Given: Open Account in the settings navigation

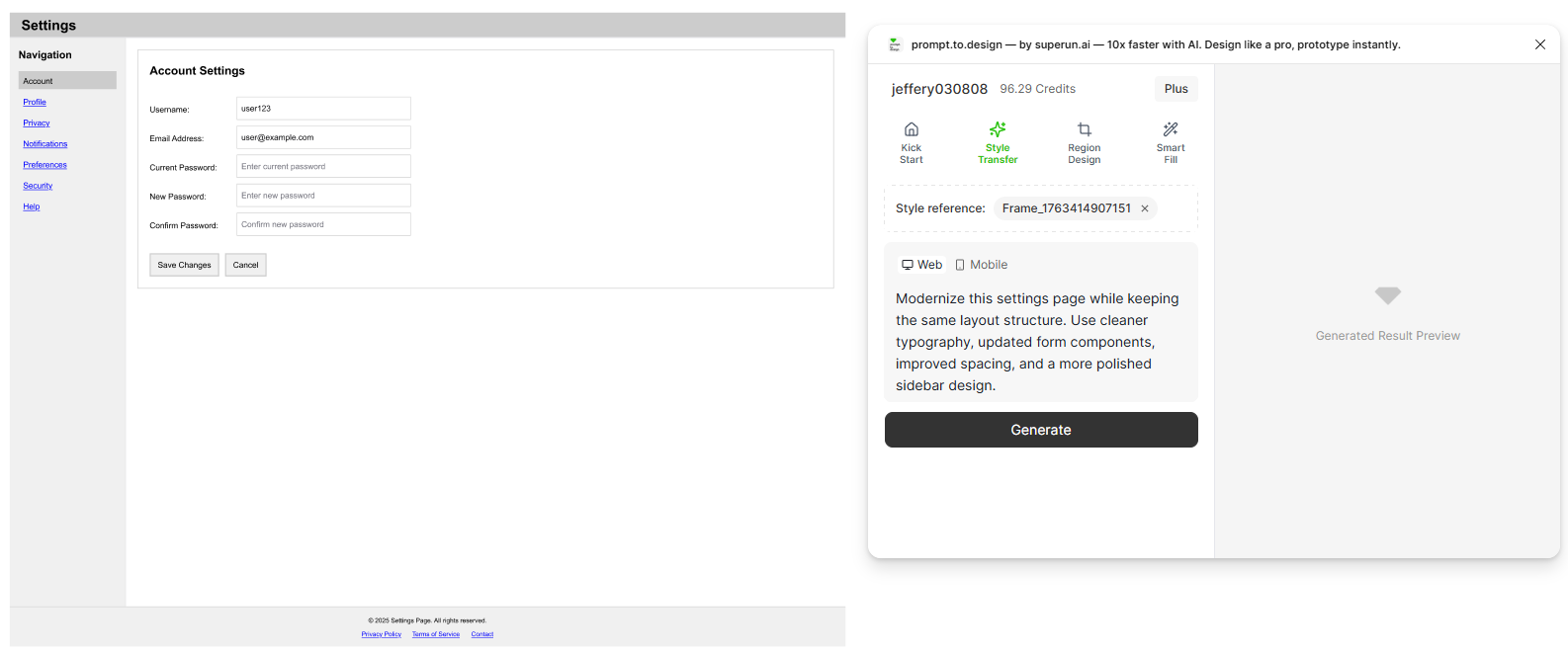Looking at the screenshot, I should pos(67,81).
